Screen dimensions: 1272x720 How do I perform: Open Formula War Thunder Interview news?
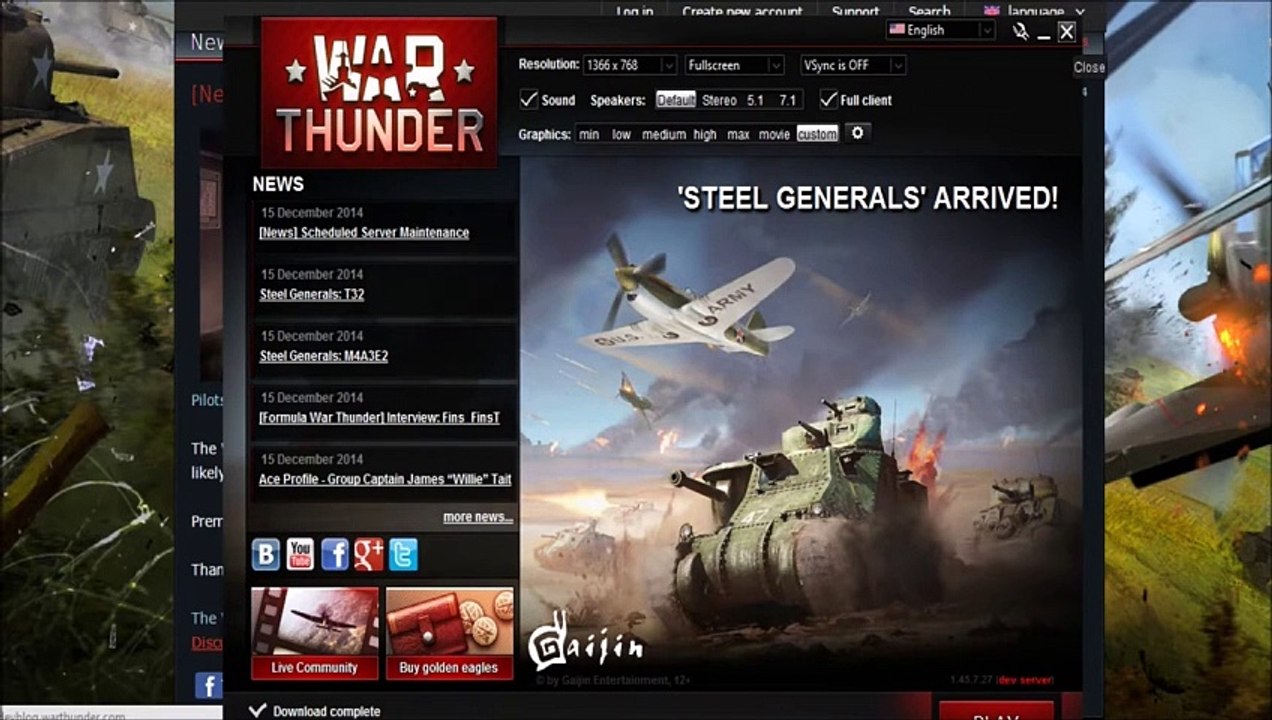379,418
